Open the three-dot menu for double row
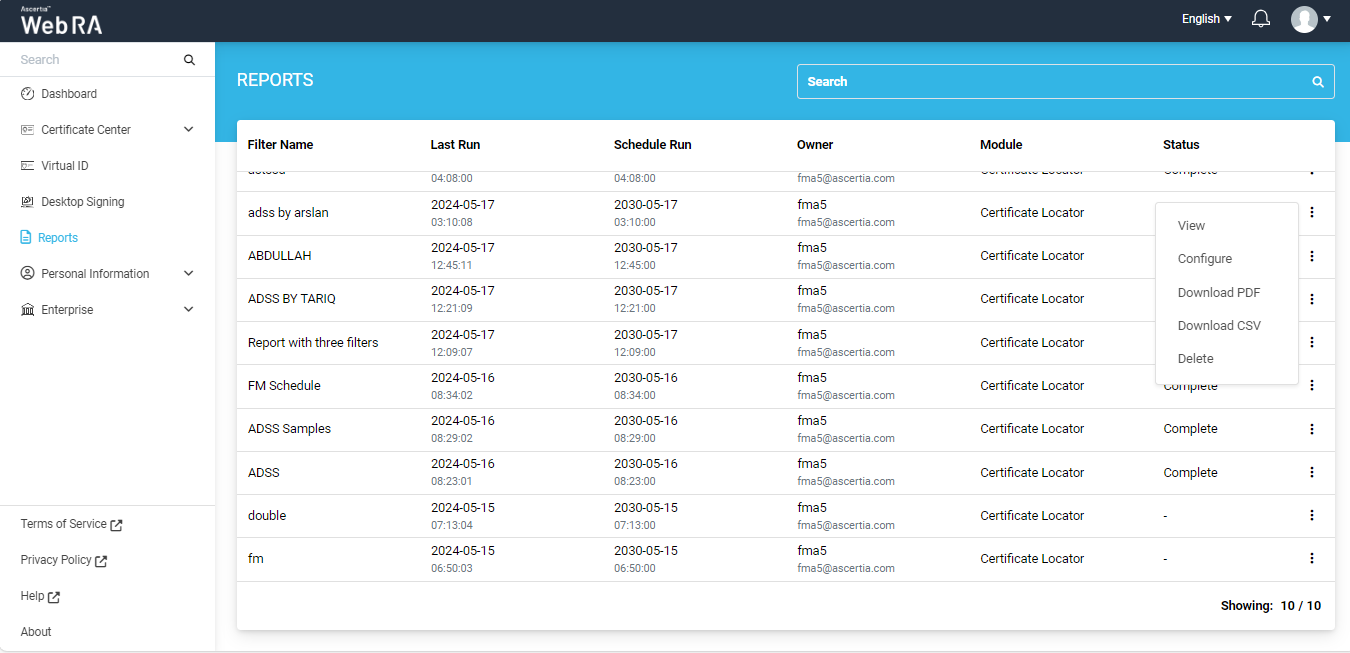This screenshot has width=1350, height=653. 1312,515
